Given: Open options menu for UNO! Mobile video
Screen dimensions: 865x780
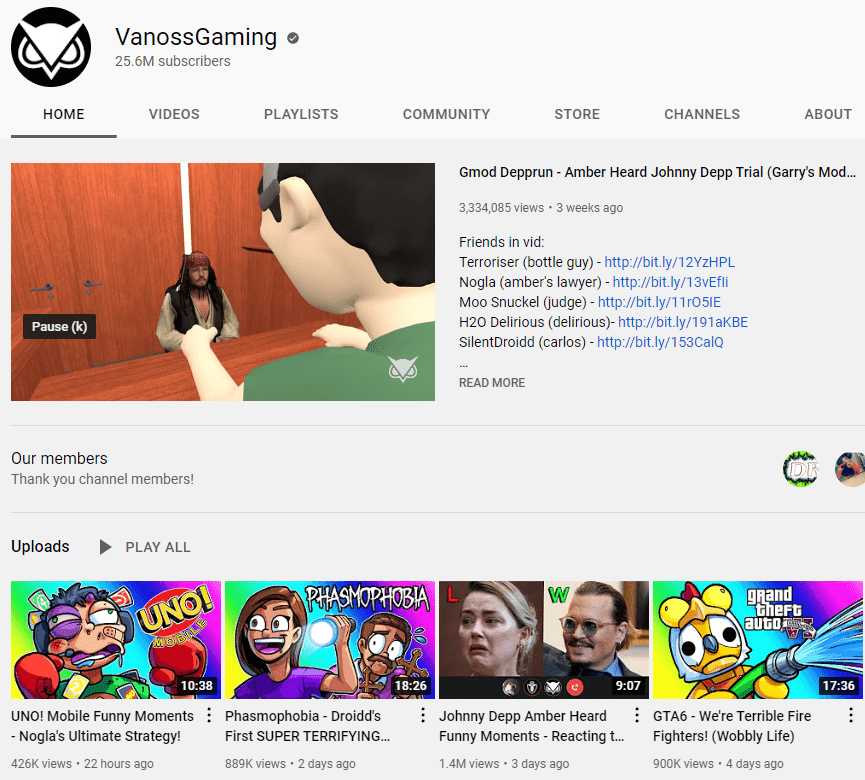Looking at the screenshot, I should click(x=209, y=715).
